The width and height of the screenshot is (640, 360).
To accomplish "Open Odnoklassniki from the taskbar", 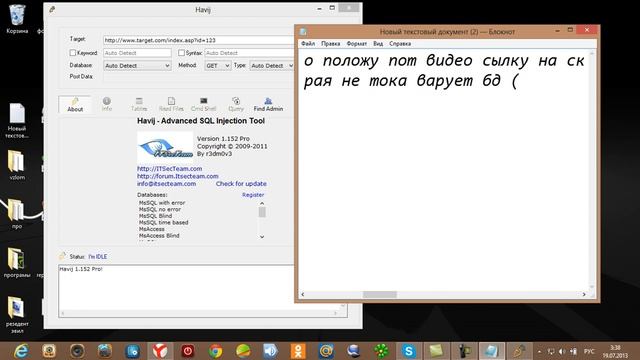I will click(298, 351).
